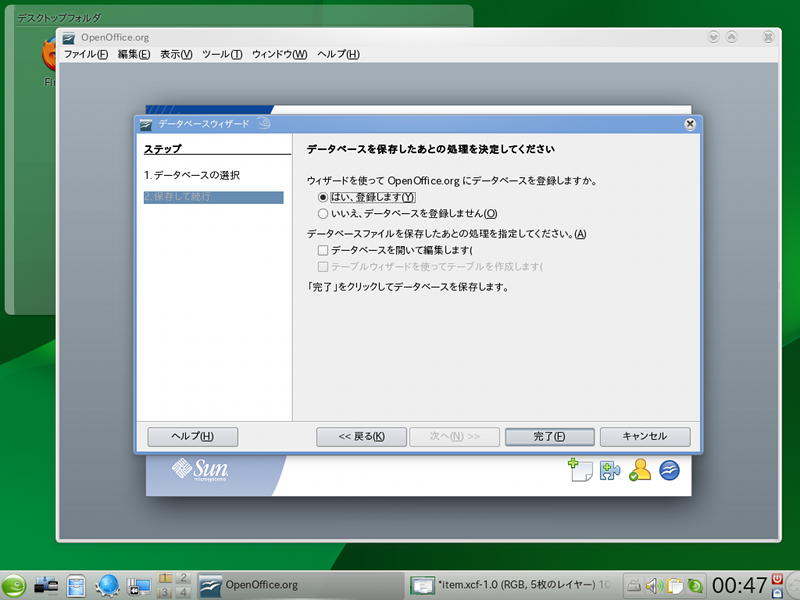Open the ウィンドウ(W) menu

[279, 54]
